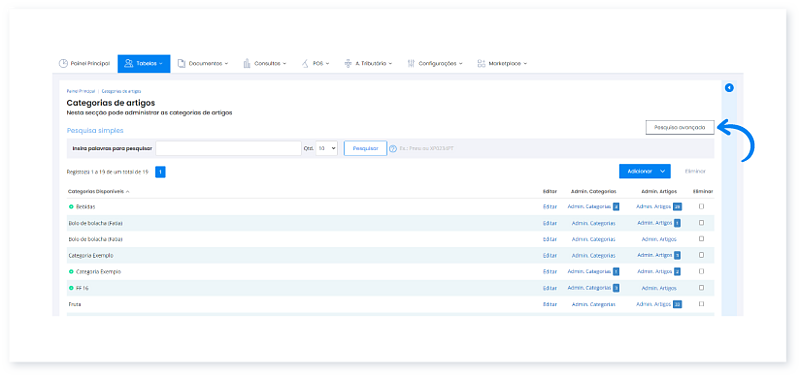The width and height of the screenshot is (800, 376).
Task: Expand the Adicionar button arrow
Action: pyautogui.click(x=662, y=171)
